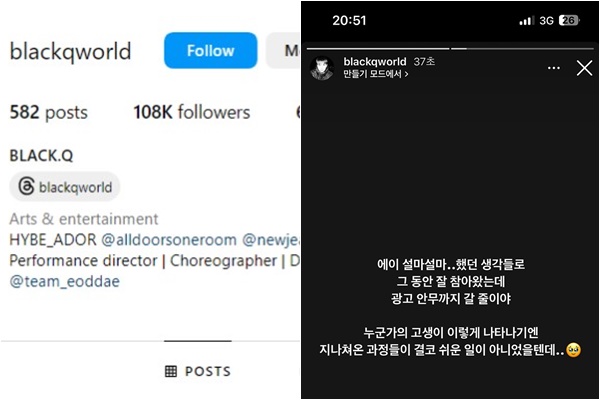Close the story with the X icon

(584, 68)
